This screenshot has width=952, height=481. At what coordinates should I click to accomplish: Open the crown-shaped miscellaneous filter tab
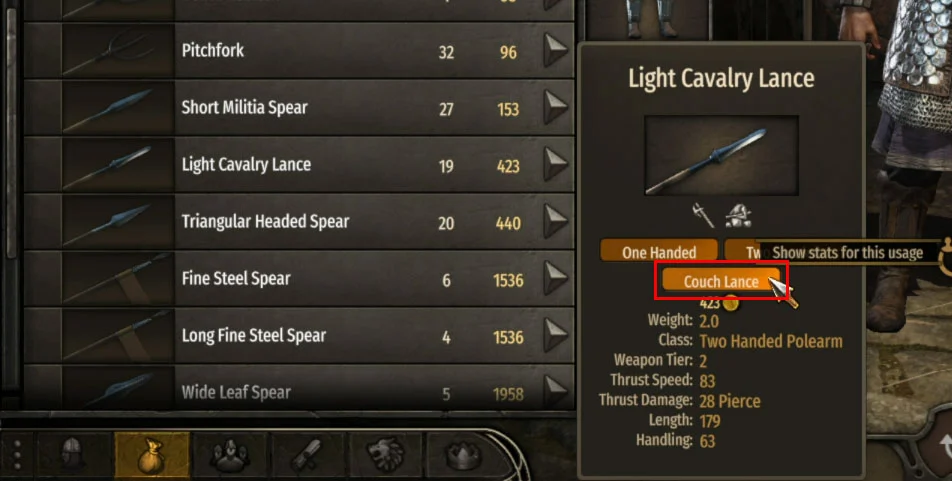point(463,454)
